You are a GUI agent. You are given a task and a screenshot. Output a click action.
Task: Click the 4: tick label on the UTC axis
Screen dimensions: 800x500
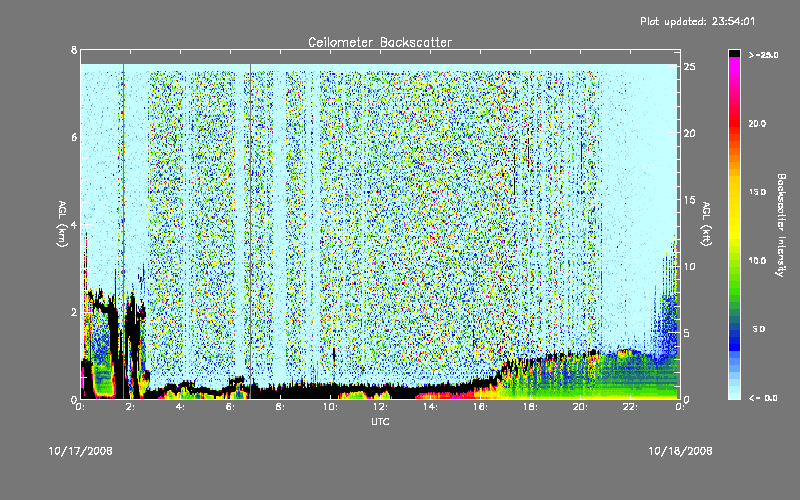click(180, 407)
